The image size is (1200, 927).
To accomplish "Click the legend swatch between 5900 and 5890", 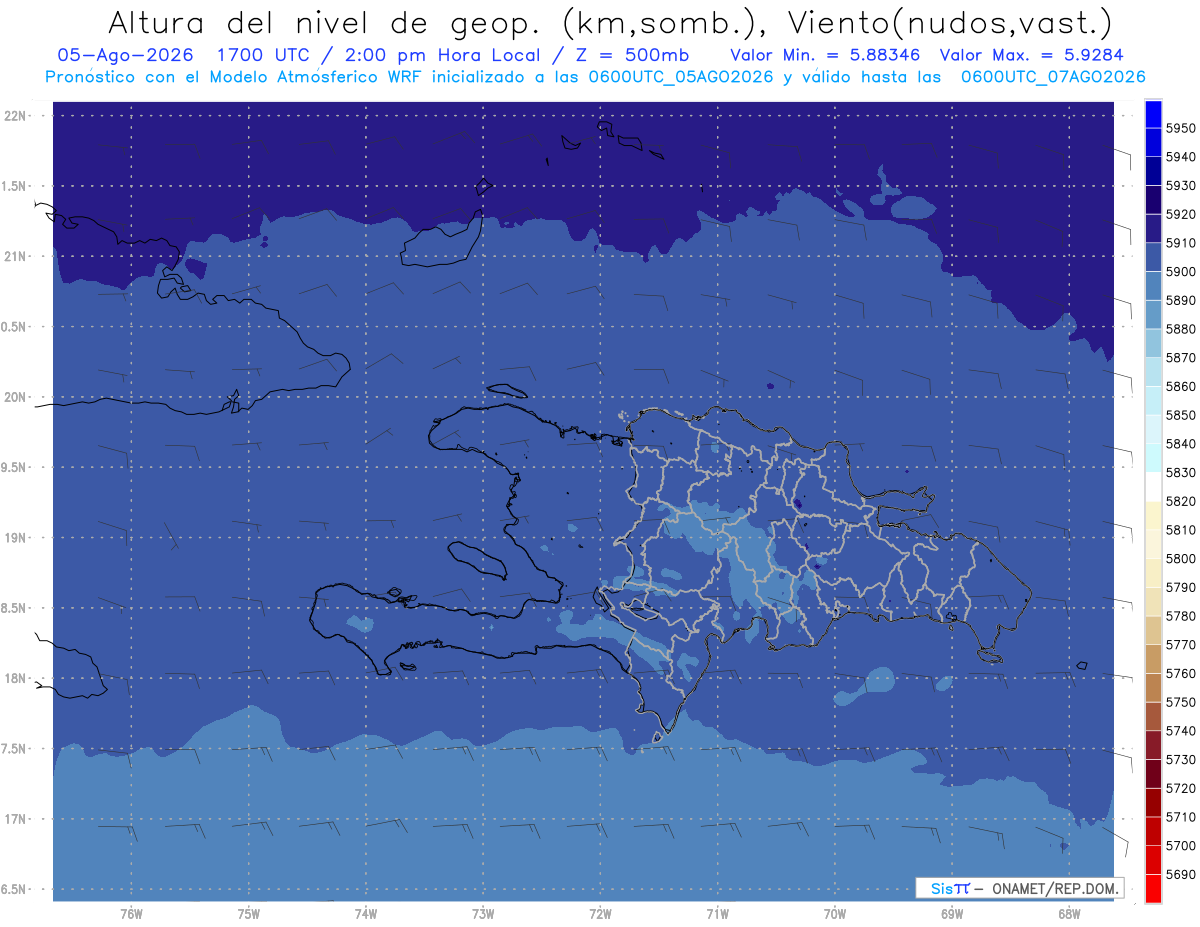I will click(x=1152, y=286).
